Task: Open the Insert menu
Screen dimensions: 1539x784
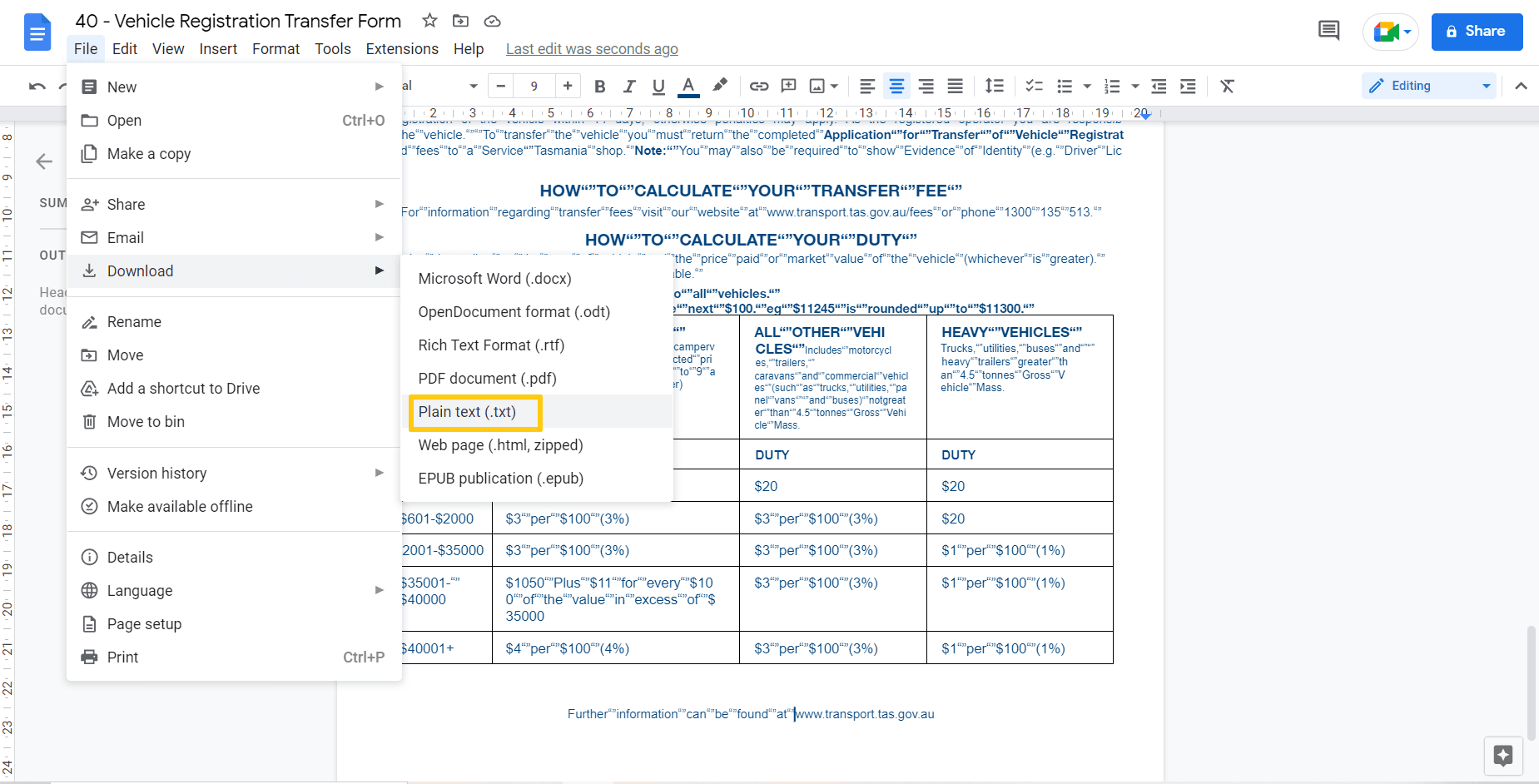Action: click(218, 49)
